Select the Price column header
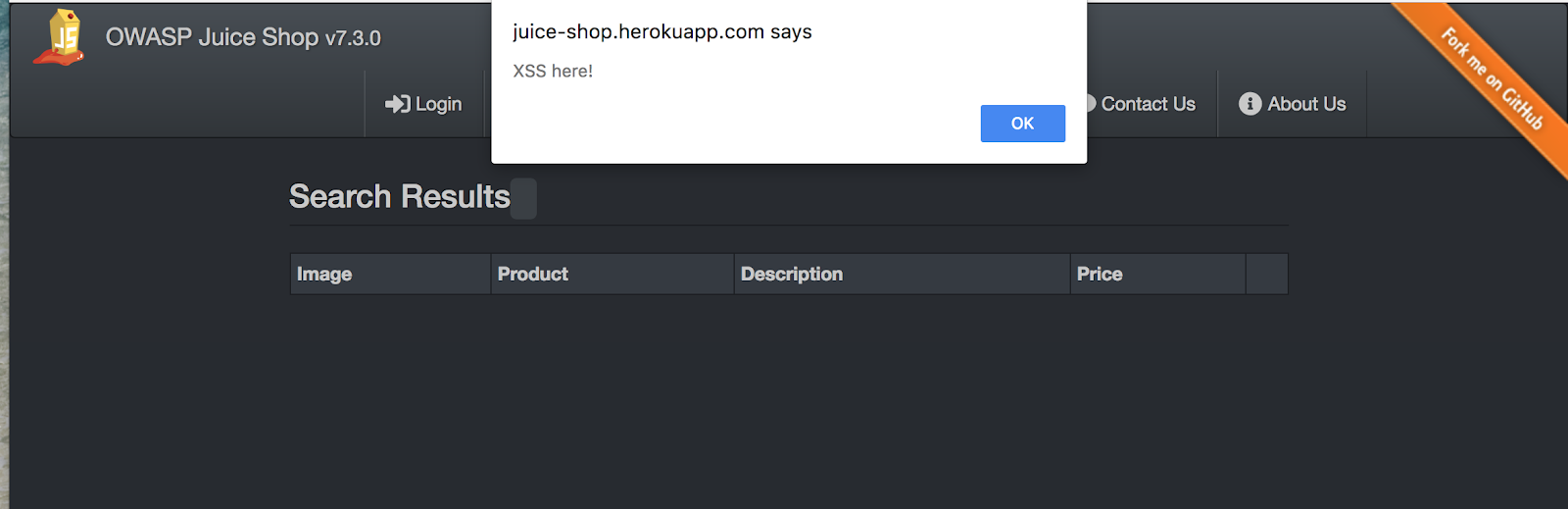Viewport: 1568px width, 509px height. [x=1100, y=275]
